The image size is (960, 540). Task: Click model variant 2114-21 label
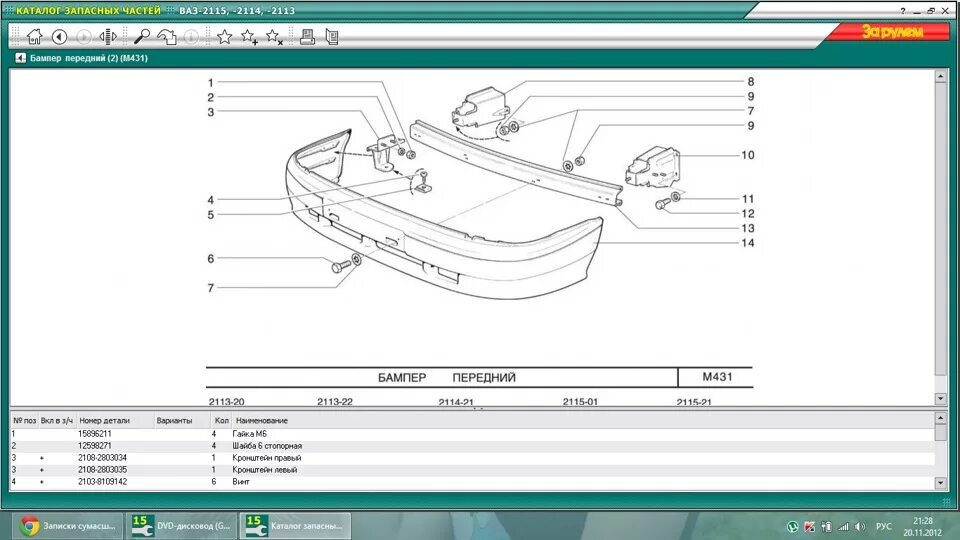(456, 402)
